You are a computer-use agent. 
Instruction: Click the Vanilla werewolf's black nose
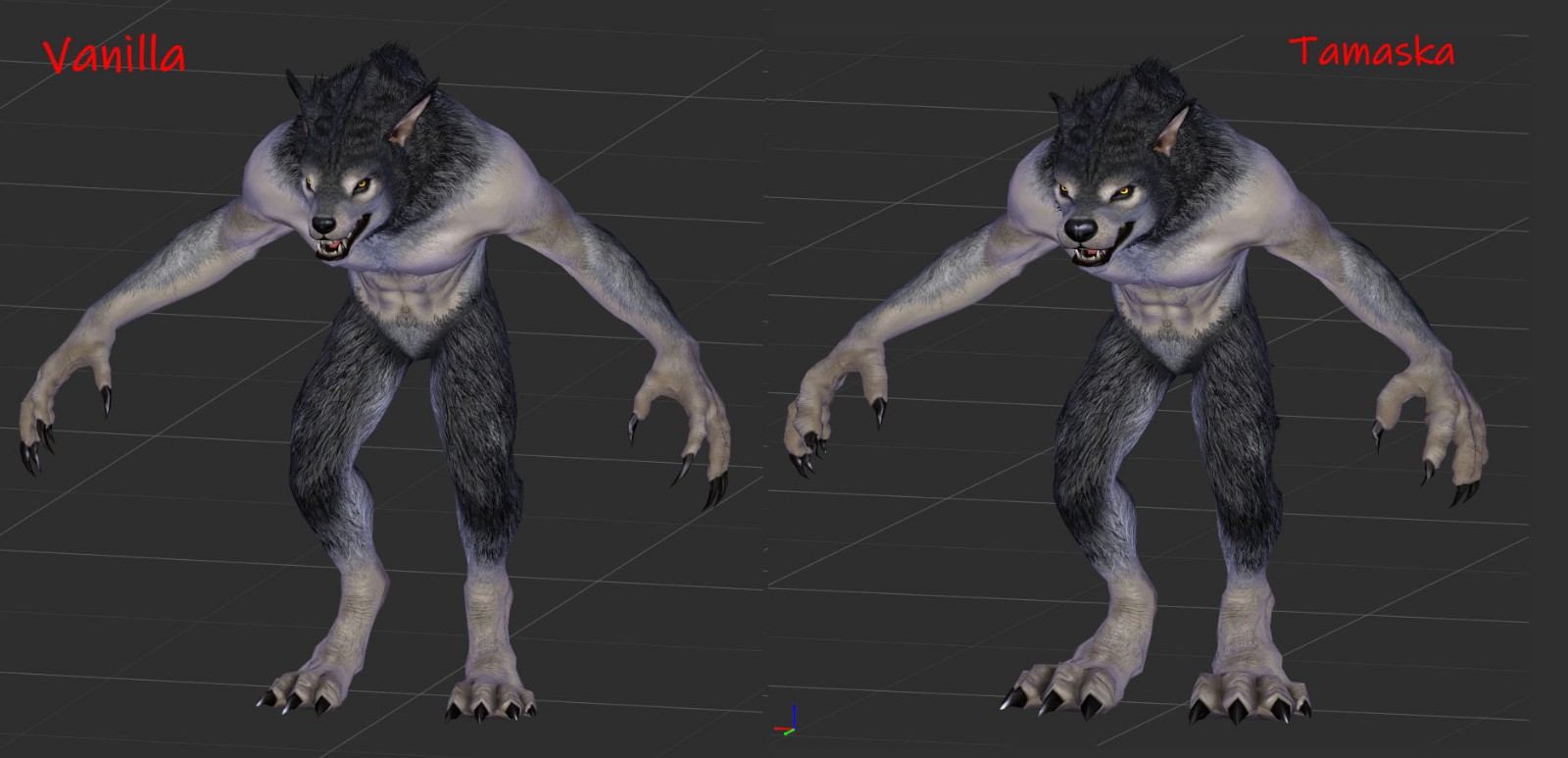coord(323,226)
